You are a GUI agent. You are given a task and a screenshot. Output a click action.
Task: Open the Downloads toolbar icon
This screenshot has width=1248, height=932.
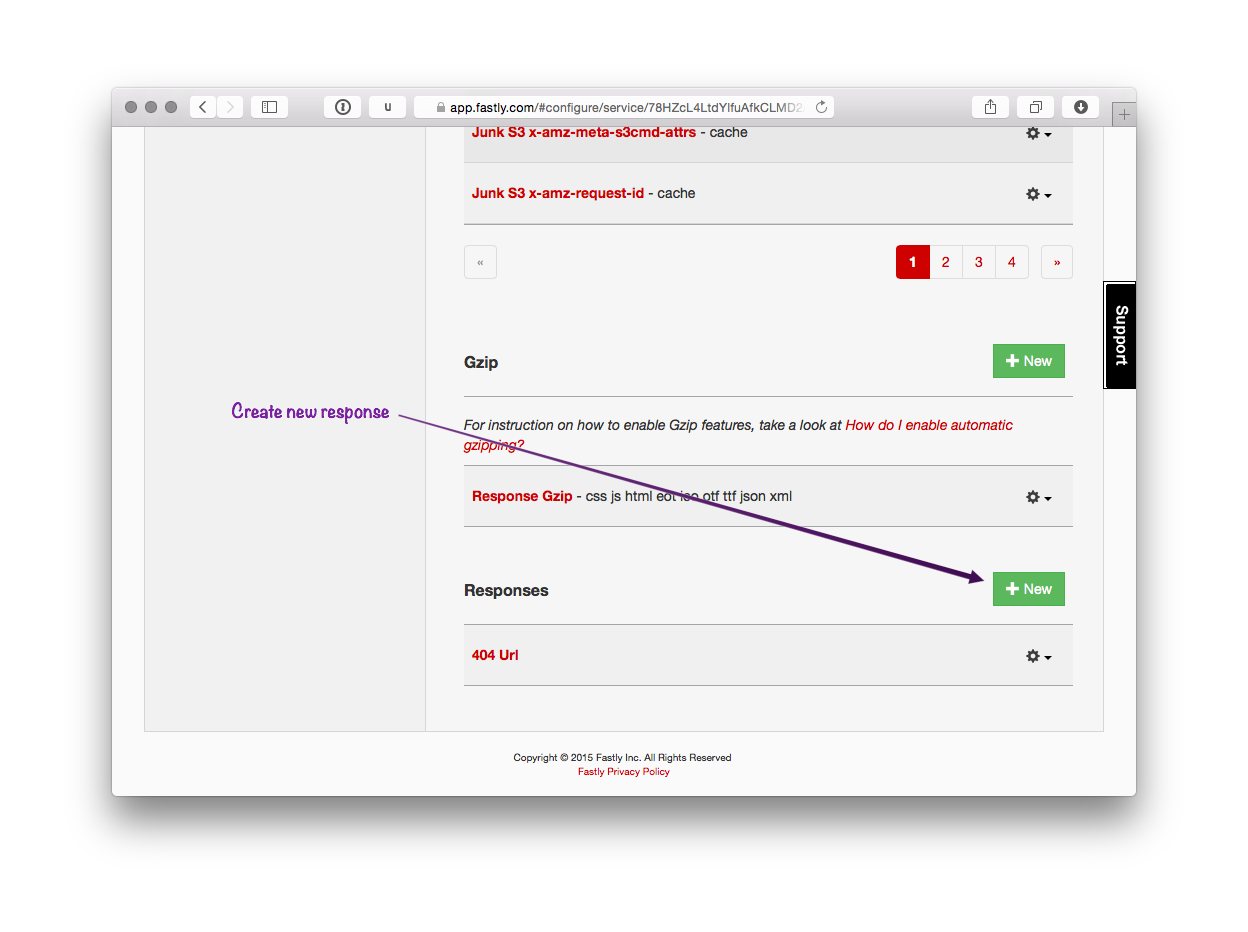pyautogui.click(x=1081, y=107)
